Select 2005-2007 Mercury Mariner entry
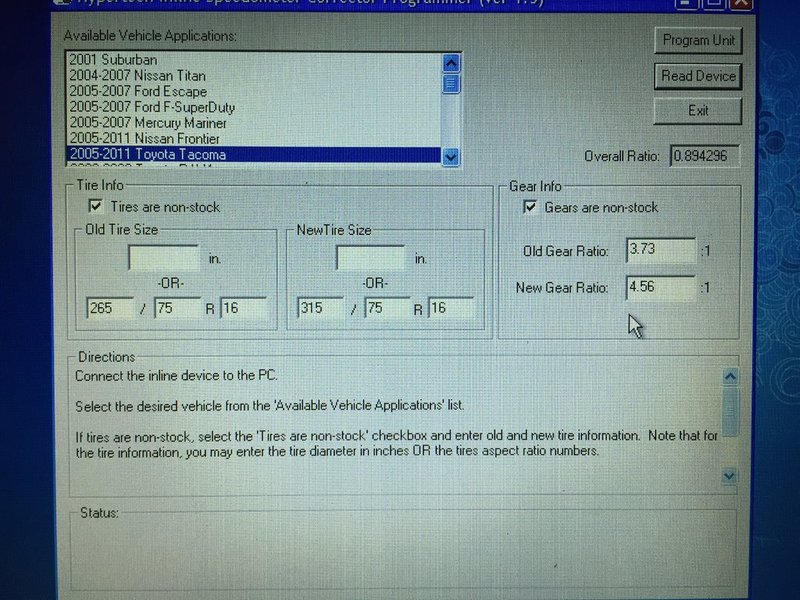 pyautogui.click(x=254, y=123)
